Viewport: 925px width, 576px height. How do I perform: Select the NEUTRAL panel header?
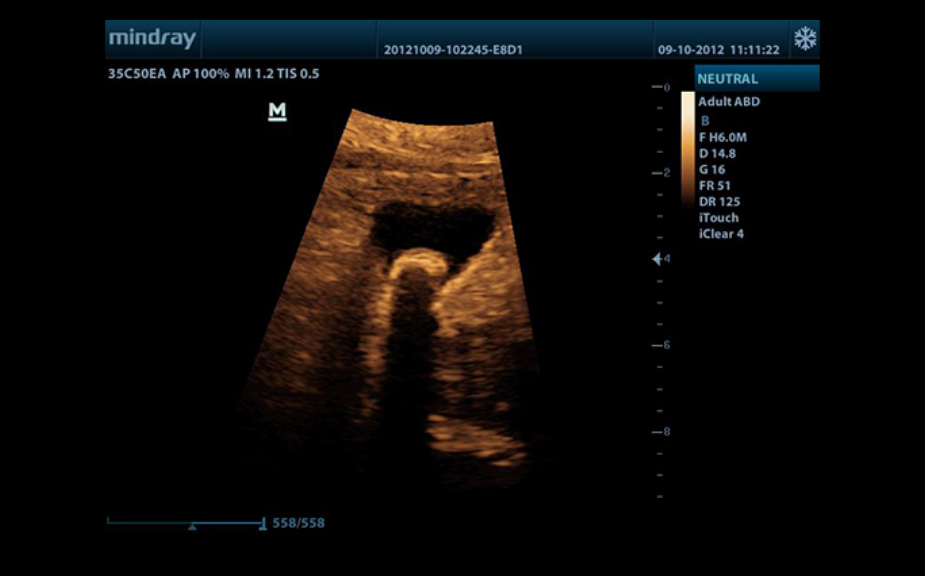tap(756, 79)
